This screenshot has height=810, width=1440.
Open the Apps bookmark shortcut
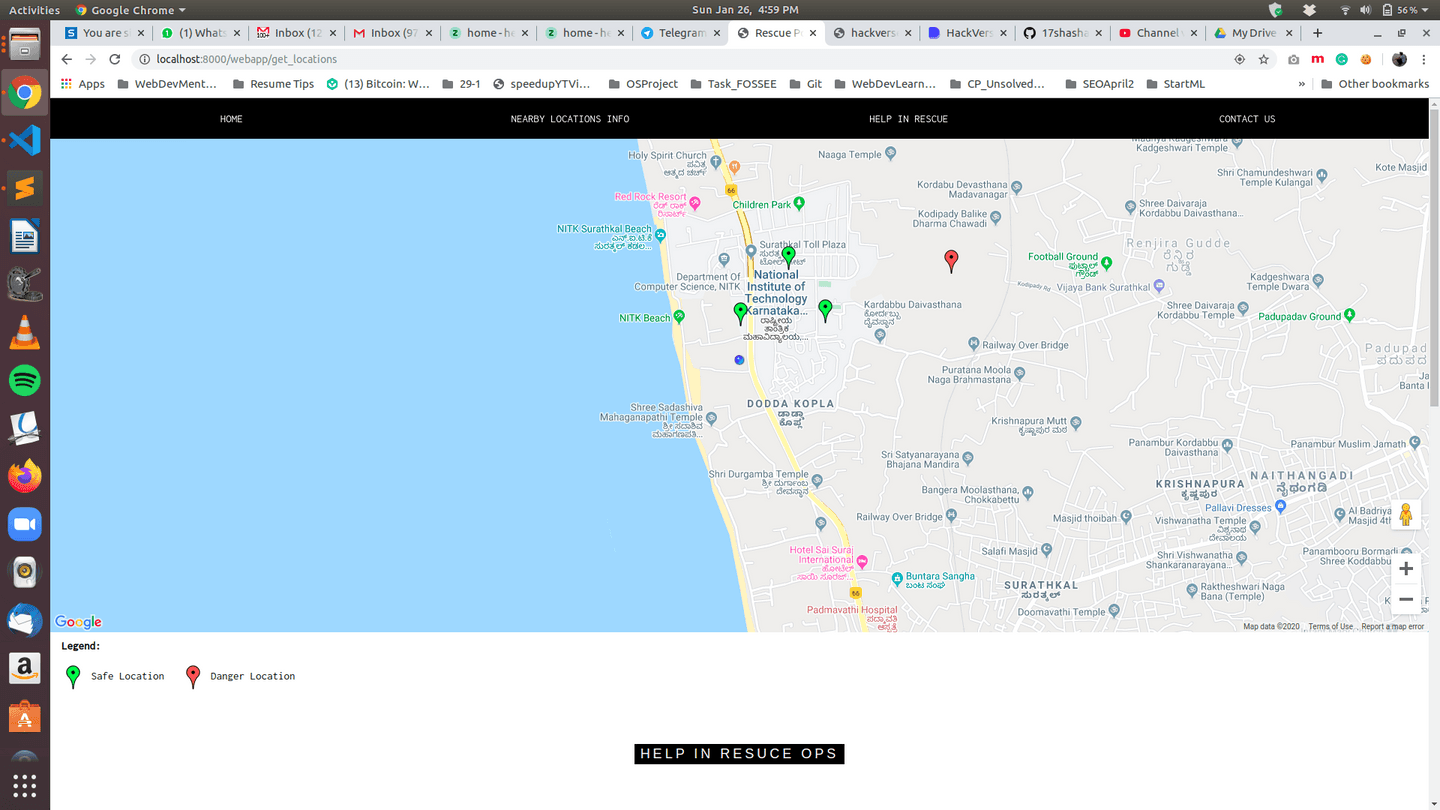coord(83,84)
